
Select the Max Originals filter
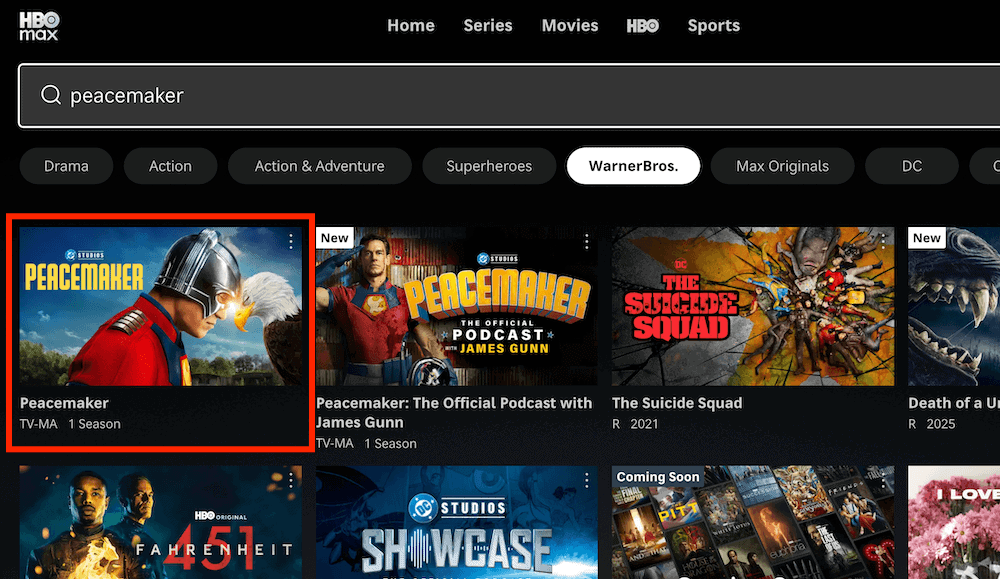coord(782,166)
